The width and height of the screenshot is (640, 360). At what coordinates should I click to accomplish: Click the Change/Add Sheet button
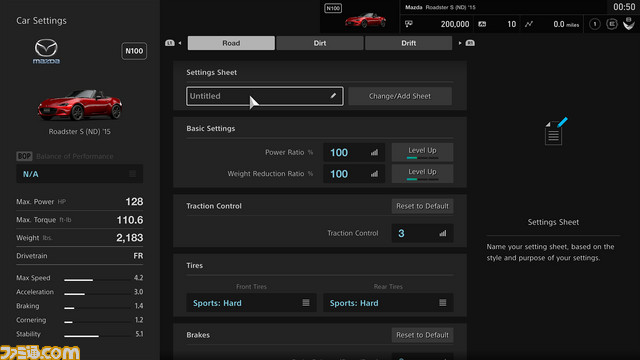point(400,96)
